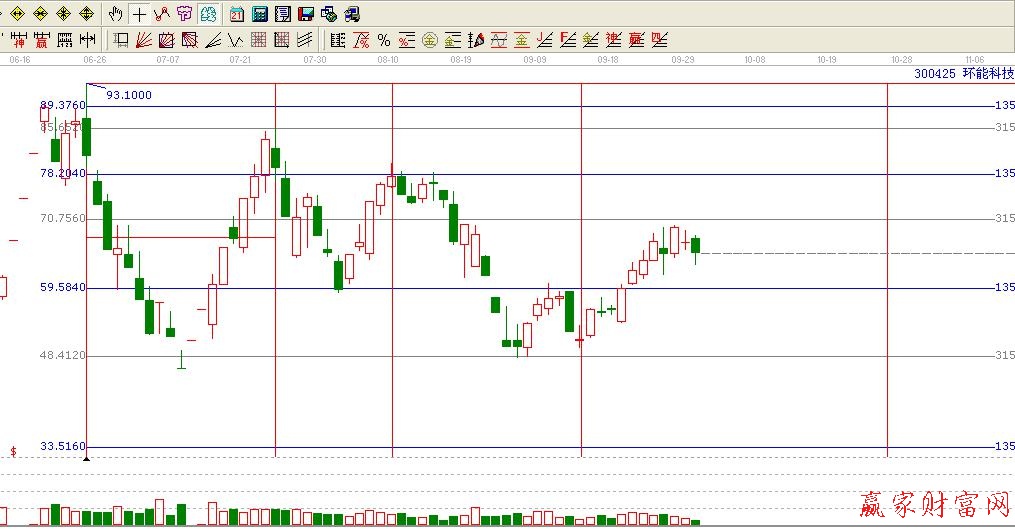The image size is (1015, 529).
Task: Click the red floppy disk save icon
Action: click(x=306, y=14)
